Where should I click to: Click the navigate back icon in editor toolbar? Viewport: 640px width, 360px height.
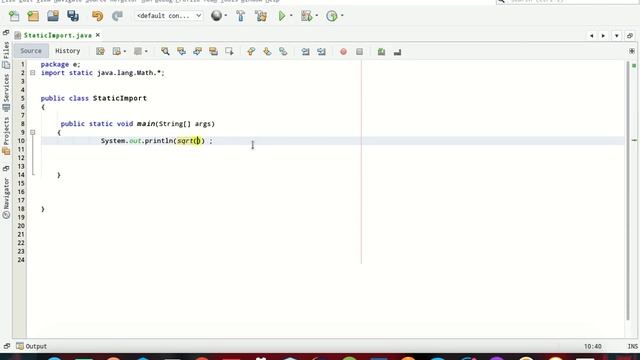117,51
